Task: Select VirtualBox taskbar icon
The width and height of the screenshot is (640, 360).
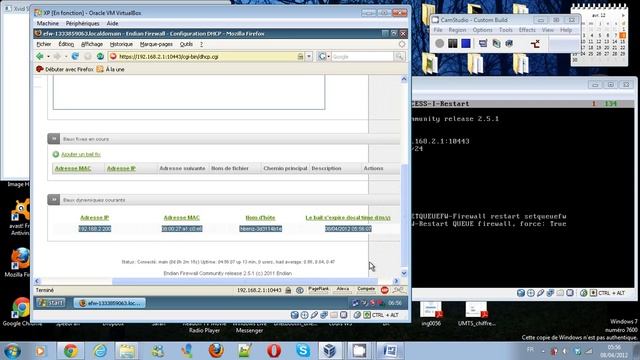Action: [x=330, y=351]
